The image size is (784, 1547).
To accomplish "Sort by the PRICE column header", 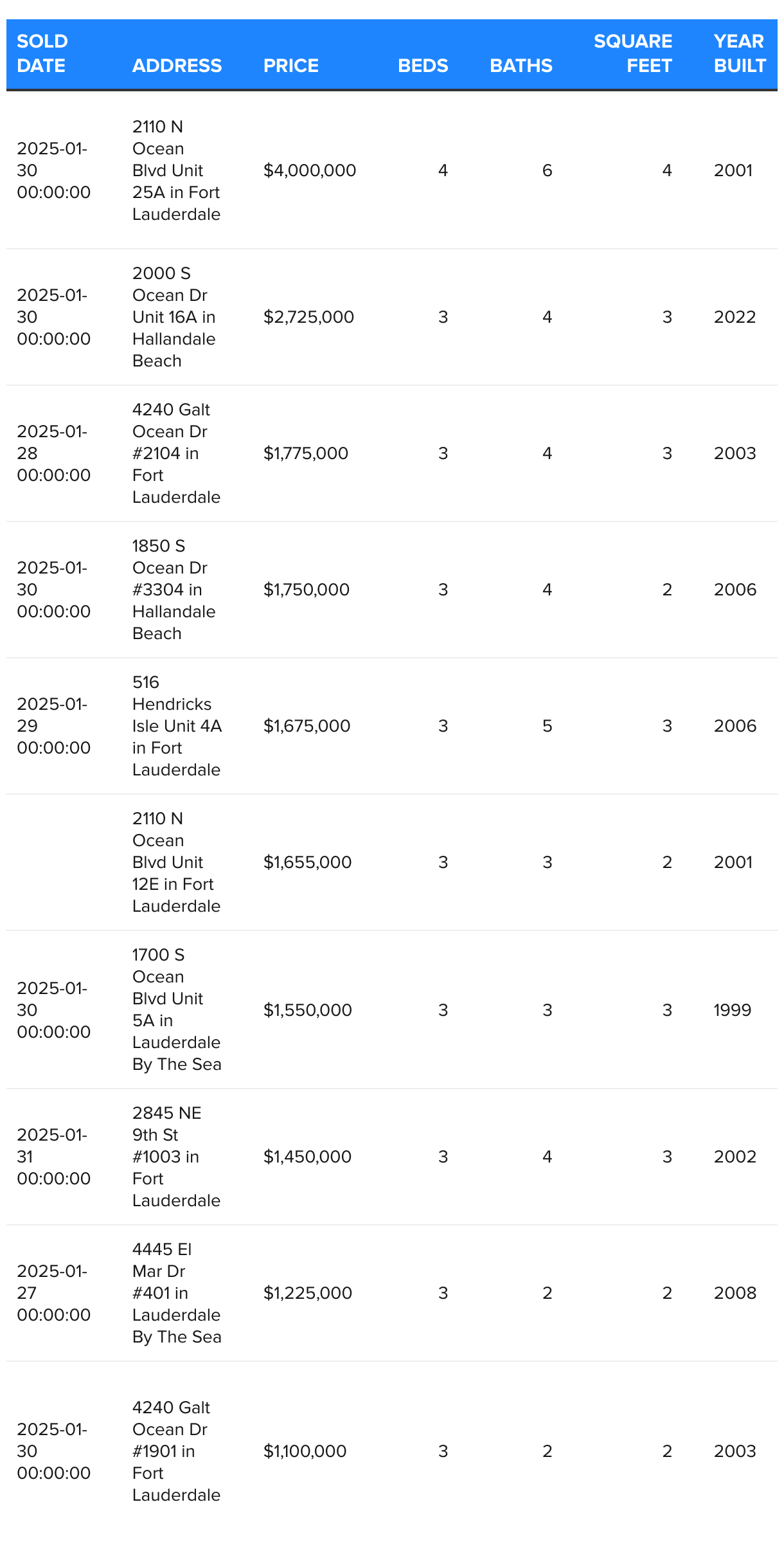I will pyautogui.click(x=290, y=66).
